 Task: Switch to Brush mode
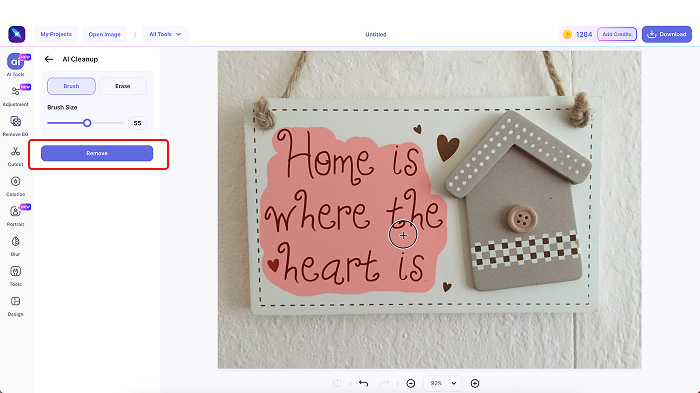pyautogui.click(x=71, y=86)
